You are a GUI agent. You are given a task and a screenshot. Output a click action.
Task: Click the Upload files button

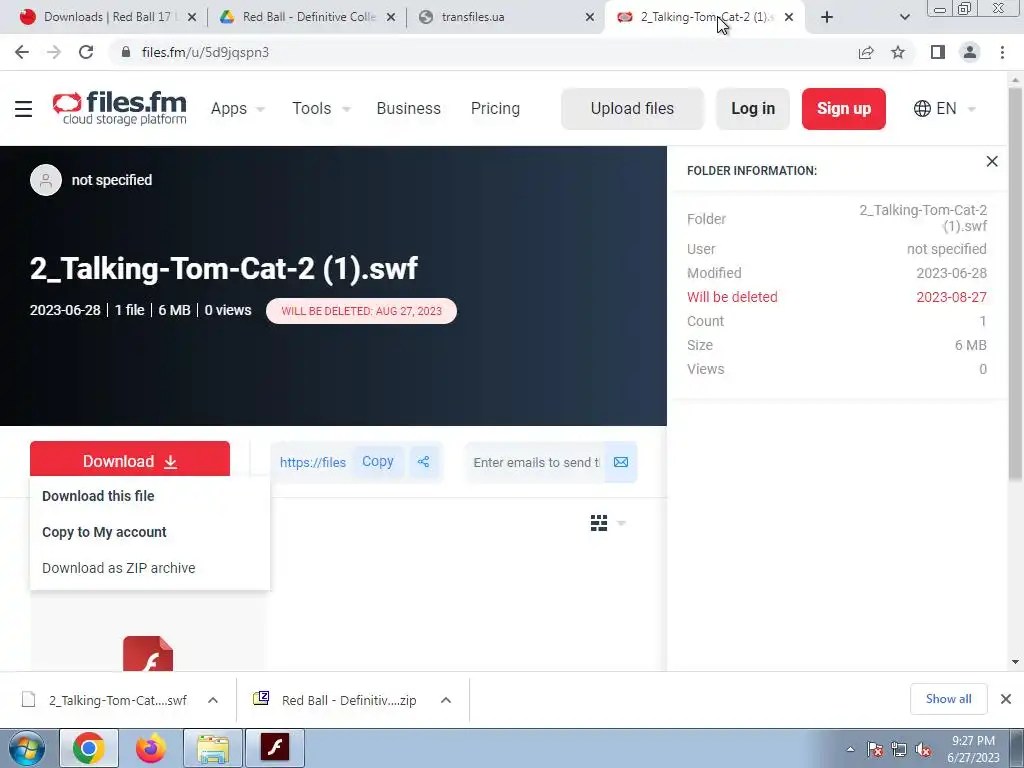point(632,108)
